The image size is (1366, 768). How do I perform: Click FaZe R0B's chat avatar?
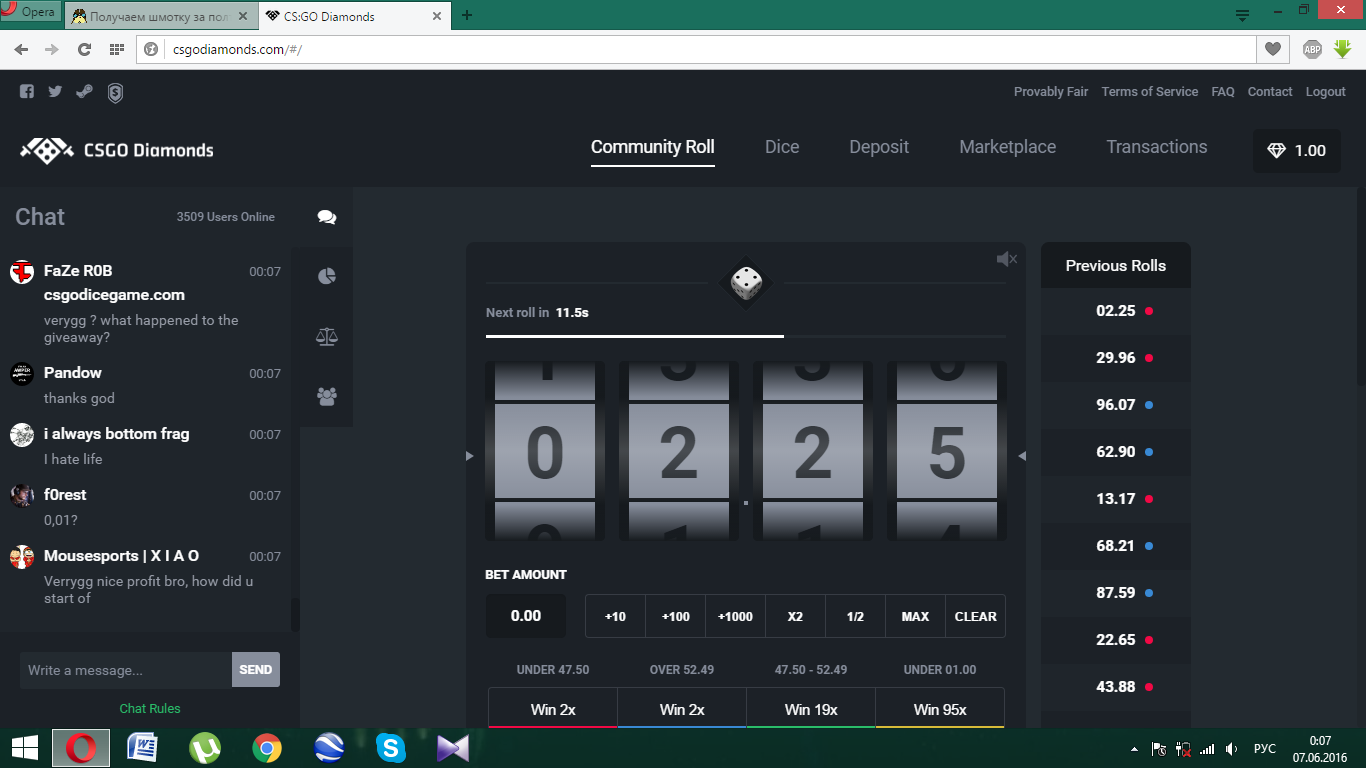pos(22,271)
